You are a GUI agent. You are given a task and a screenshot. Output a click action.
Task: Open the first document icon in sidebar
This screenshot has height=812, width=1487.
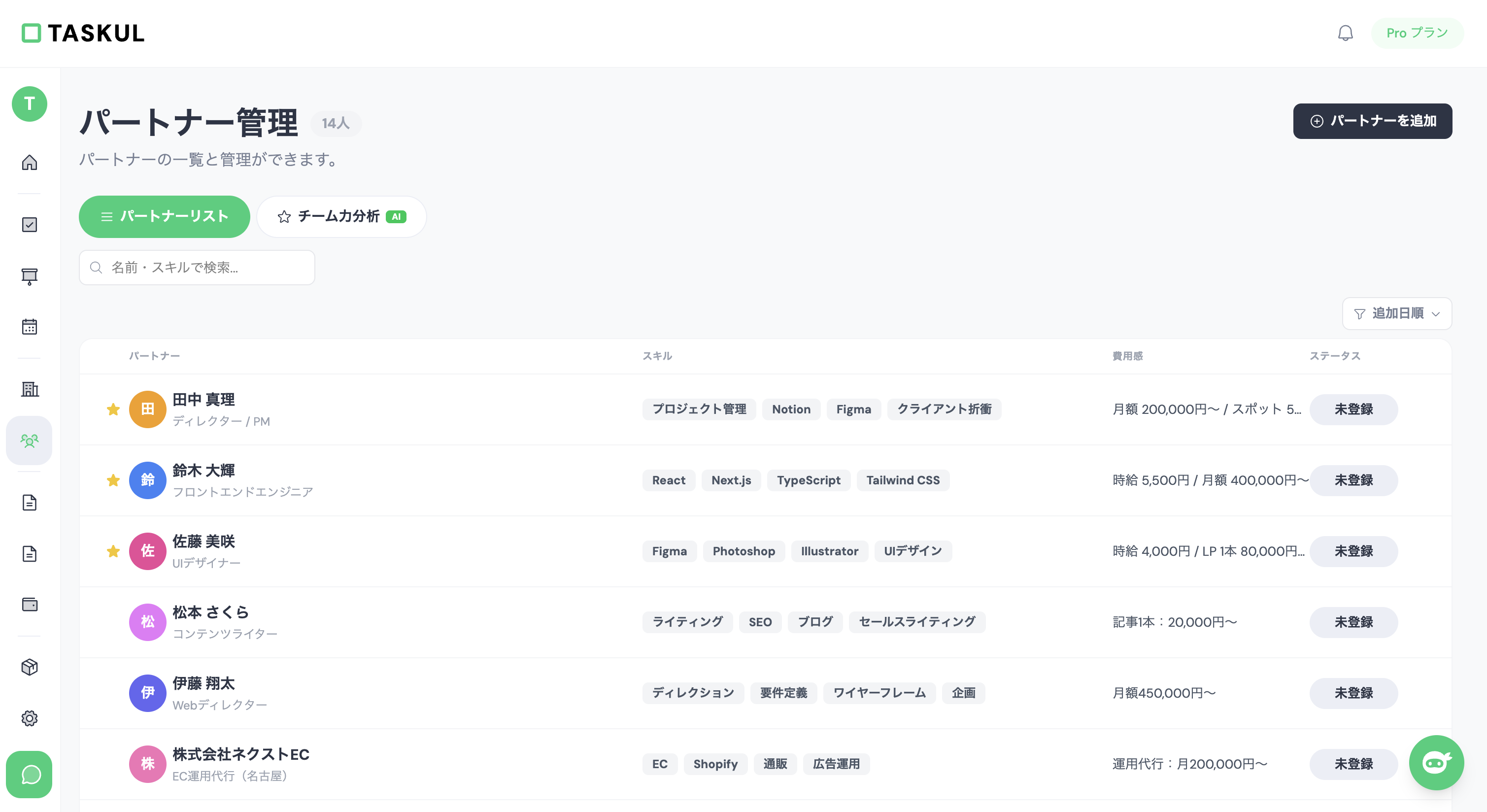[x=30, y=503]
